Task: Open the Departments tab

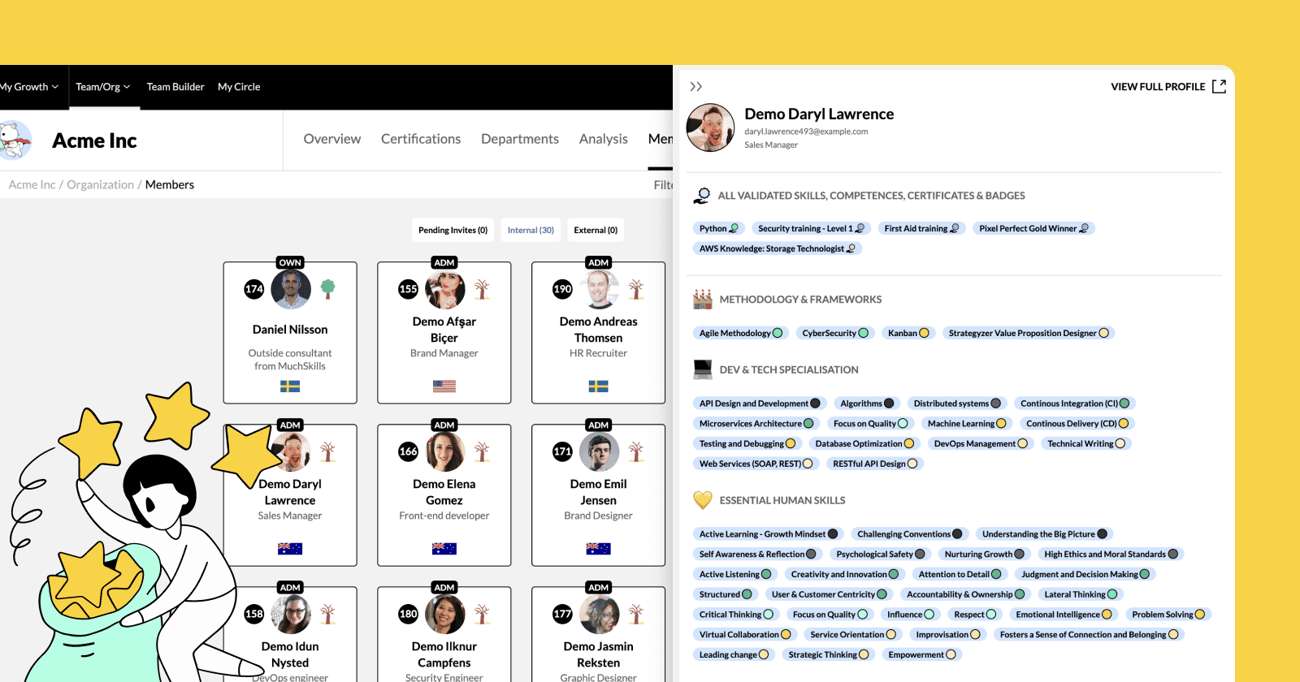Action: (520, 139)
